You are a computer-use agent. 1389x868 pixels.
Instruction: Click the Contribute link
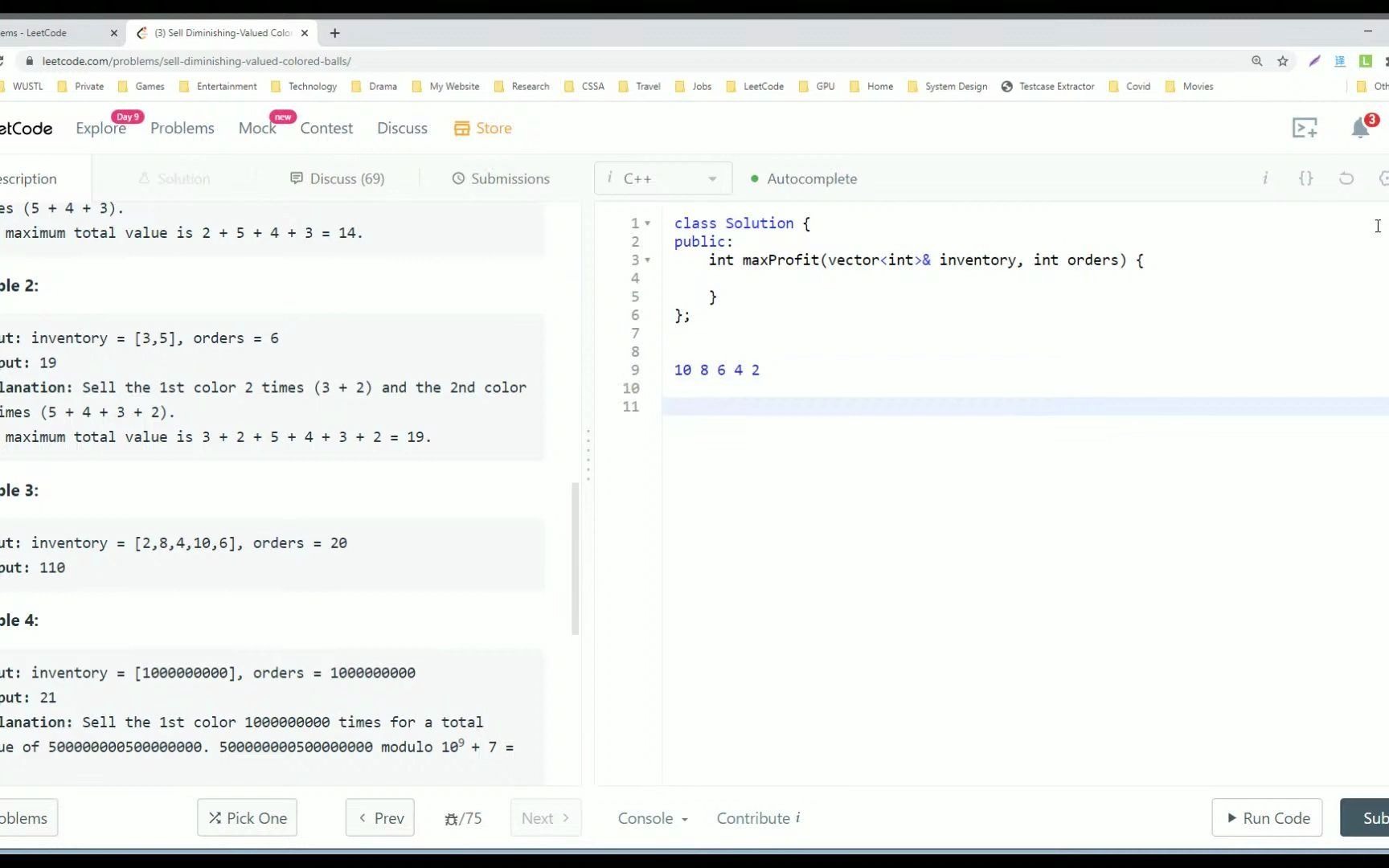coord(753,818)
